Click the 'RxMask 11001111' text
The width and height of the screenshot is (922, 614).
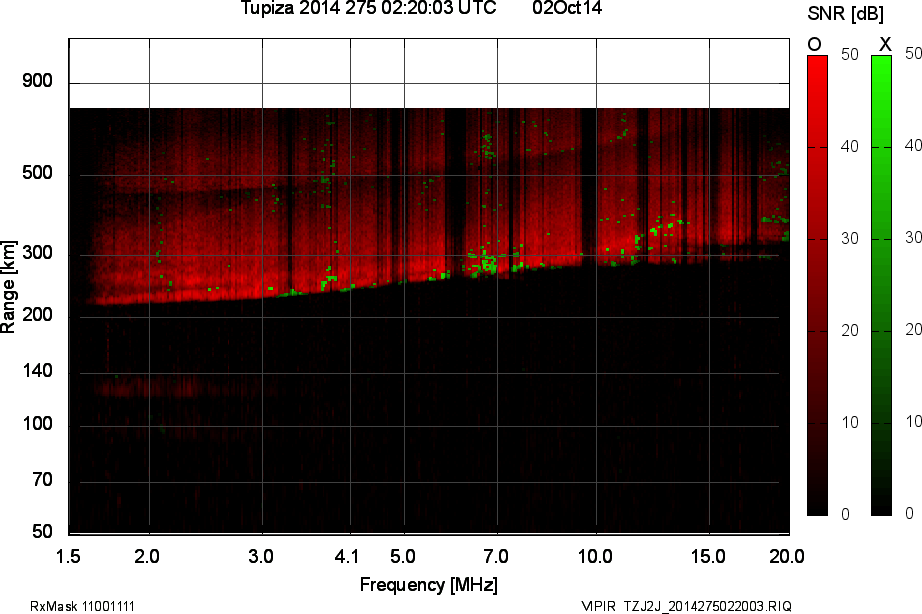point(82,606)
